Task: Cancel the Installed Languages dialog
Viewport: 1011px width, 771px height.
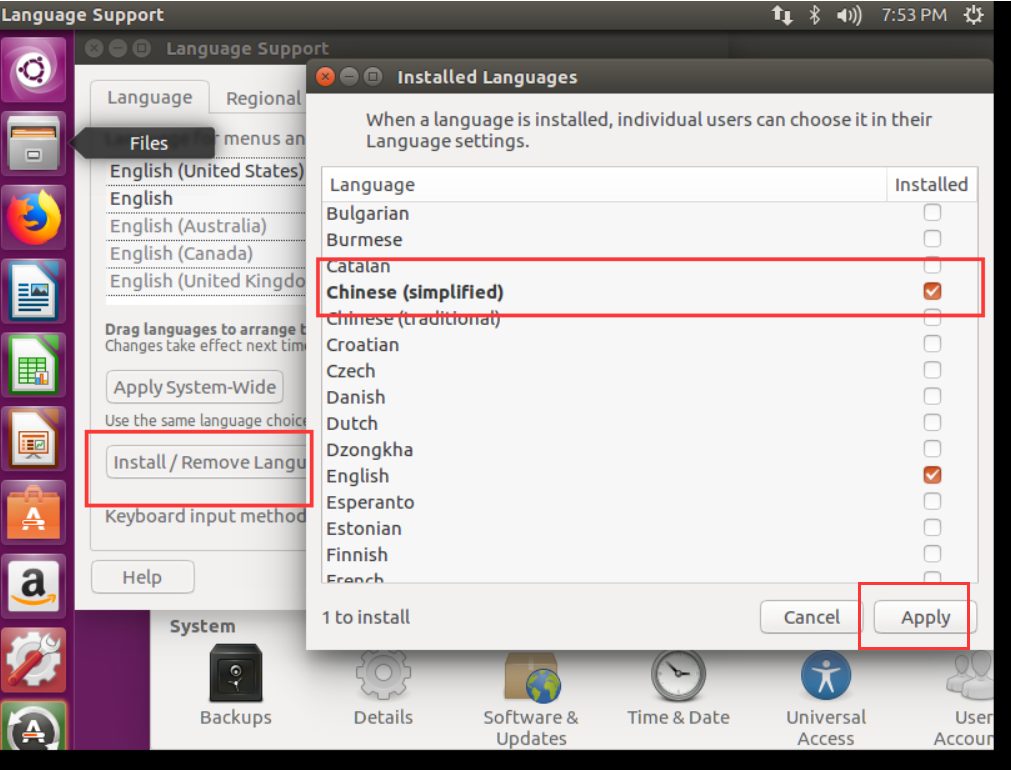Action: click(812, 617)
